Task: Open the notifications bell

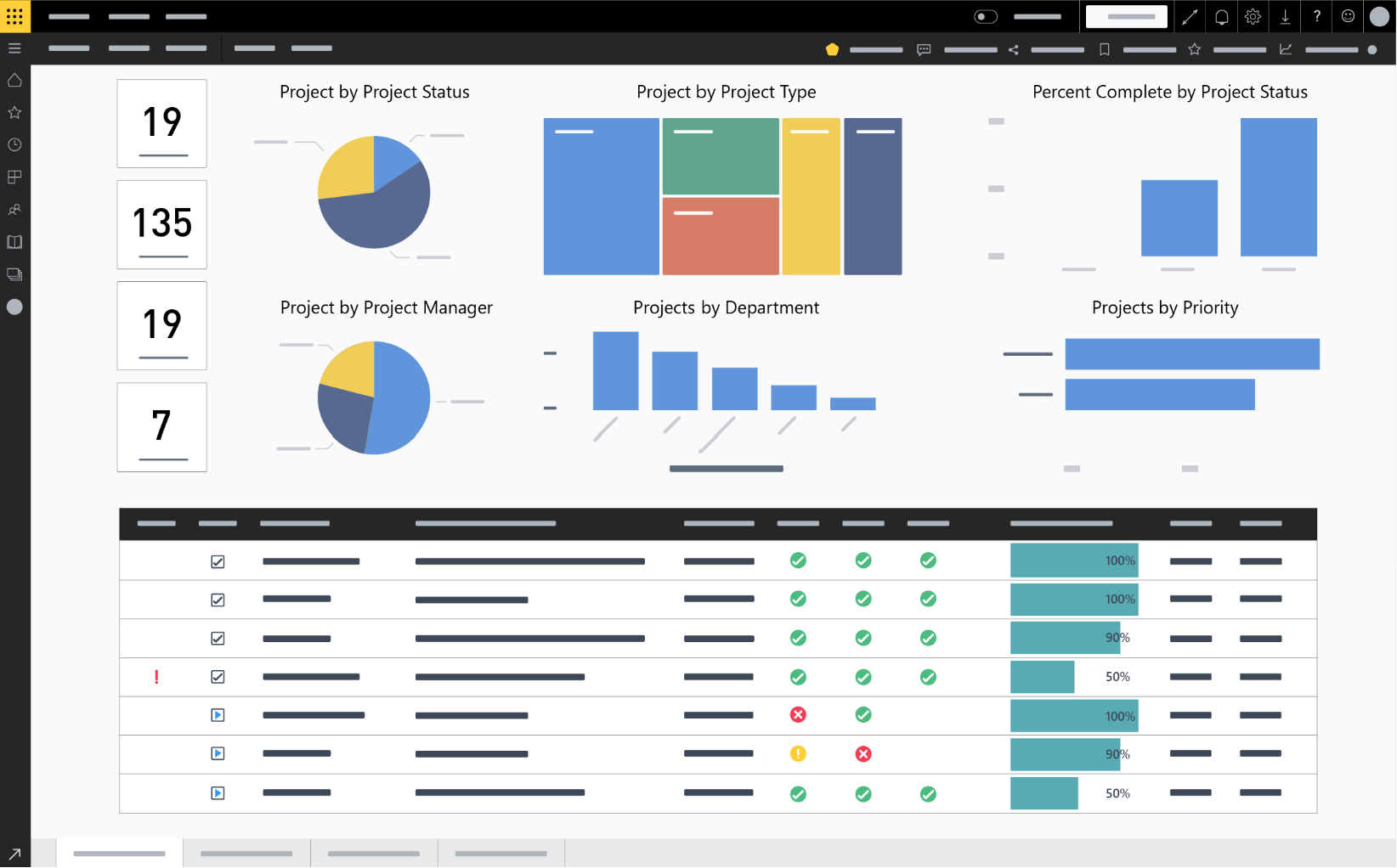Action: 1221,16
